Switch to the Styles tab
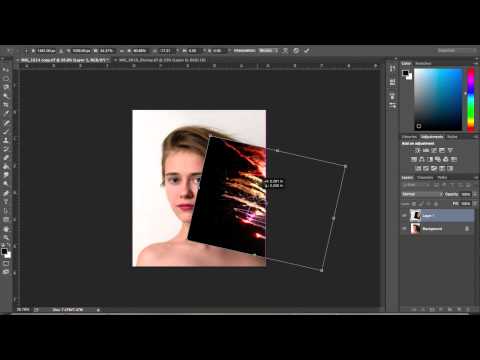 [452, 137]
